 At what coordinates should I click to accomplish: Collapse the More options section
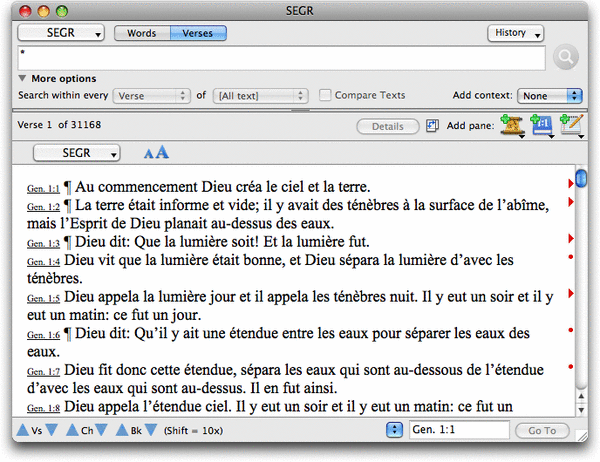24,78
